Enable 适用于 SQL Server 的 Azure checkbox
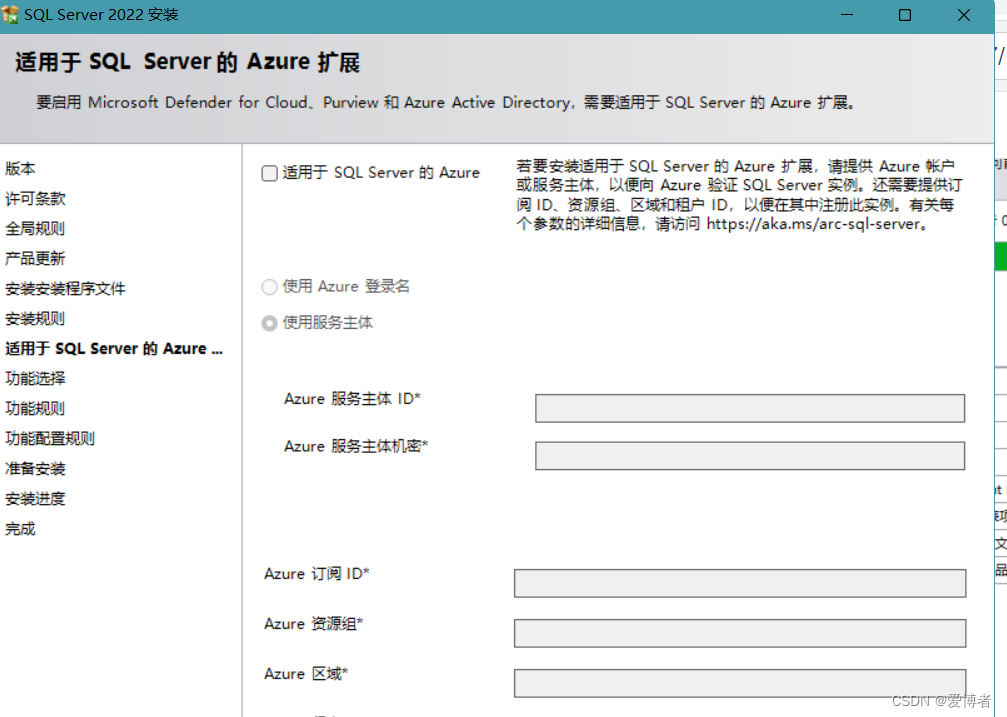 (268, 172)
